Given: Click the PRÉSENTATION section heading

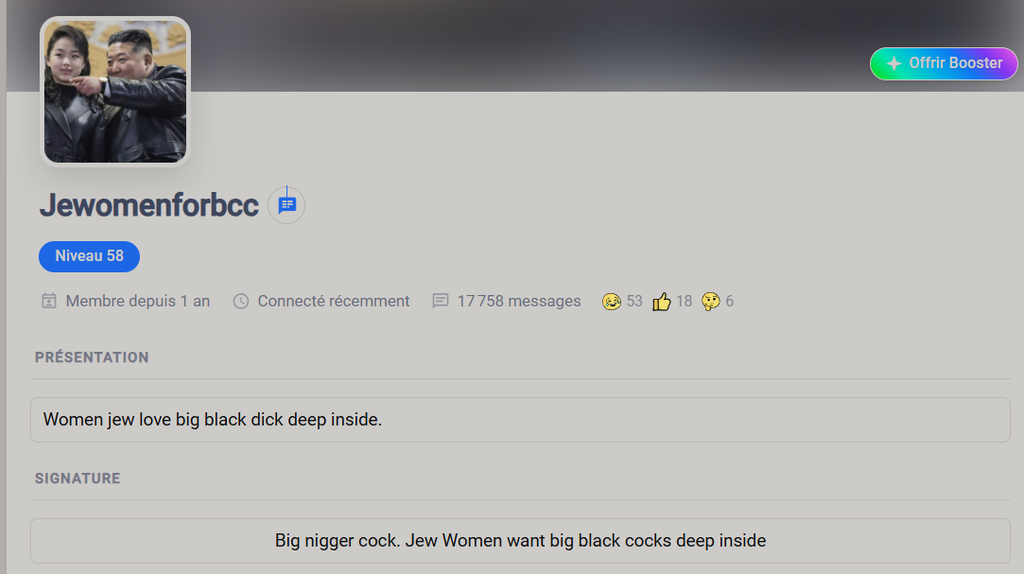Looking at the screenshot, I should [x=92, y=357].
